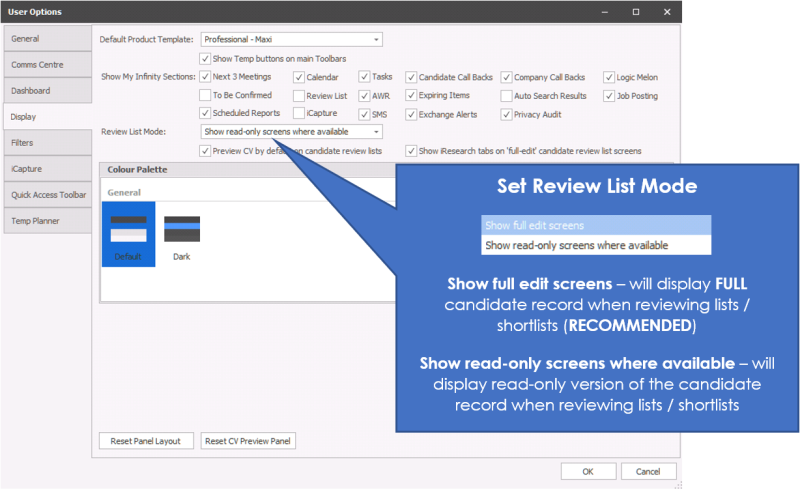Open the Dashboard tab

click(46, 91)
